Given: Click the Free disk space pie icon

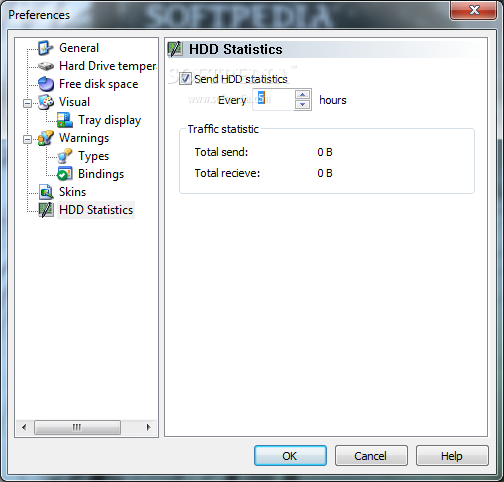Looking at the screenshot, I should 46,84.
